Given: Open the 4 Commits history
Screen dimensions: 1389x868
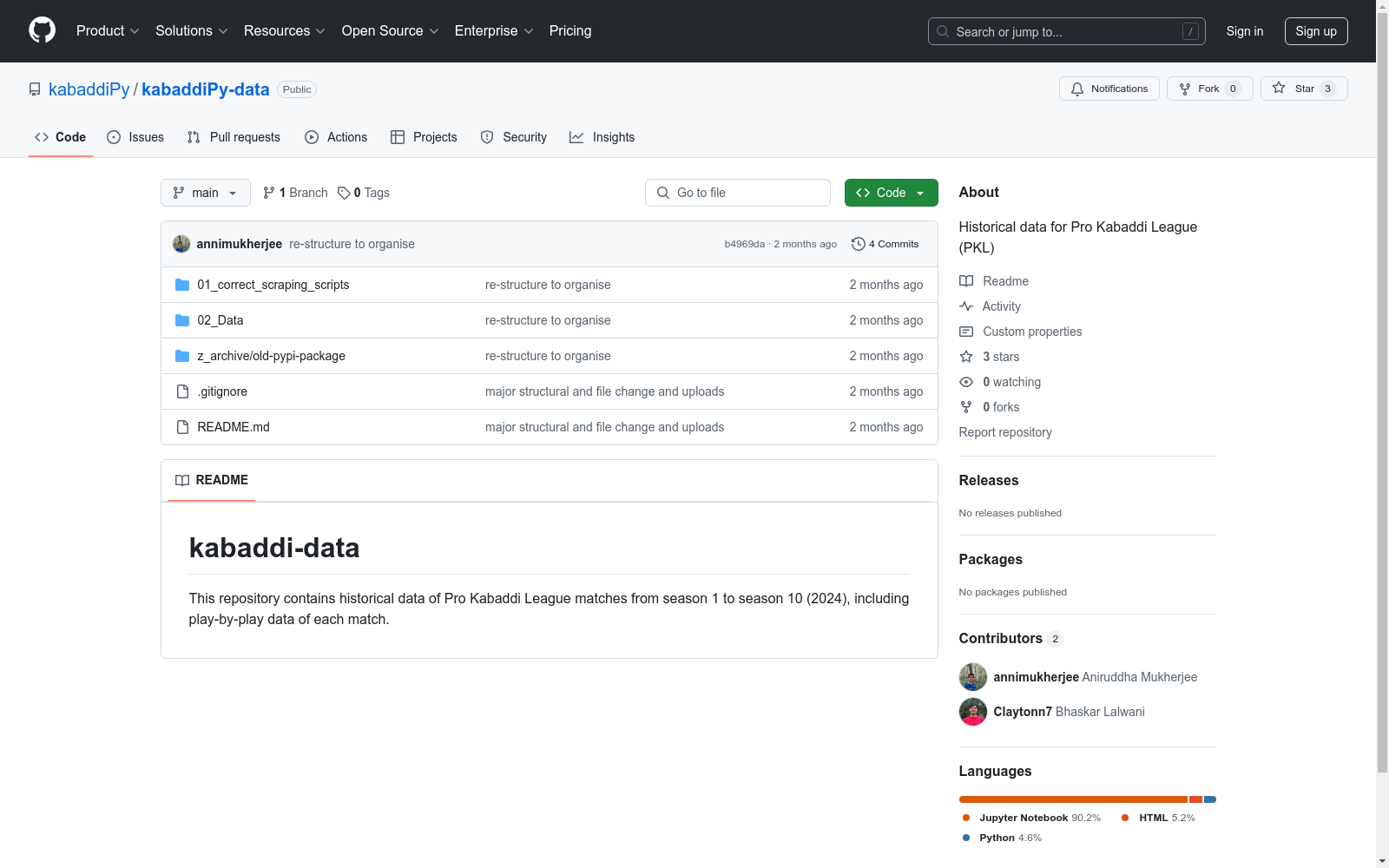Looking at the screenshot, I should tap(885, 244).
